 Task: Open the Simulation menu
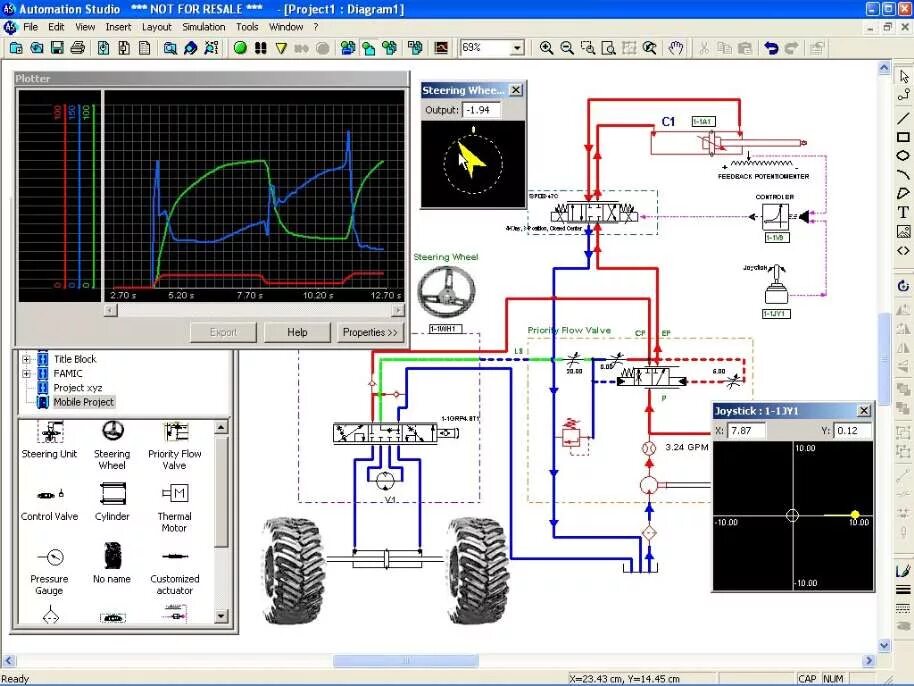(x=203, y=27)
